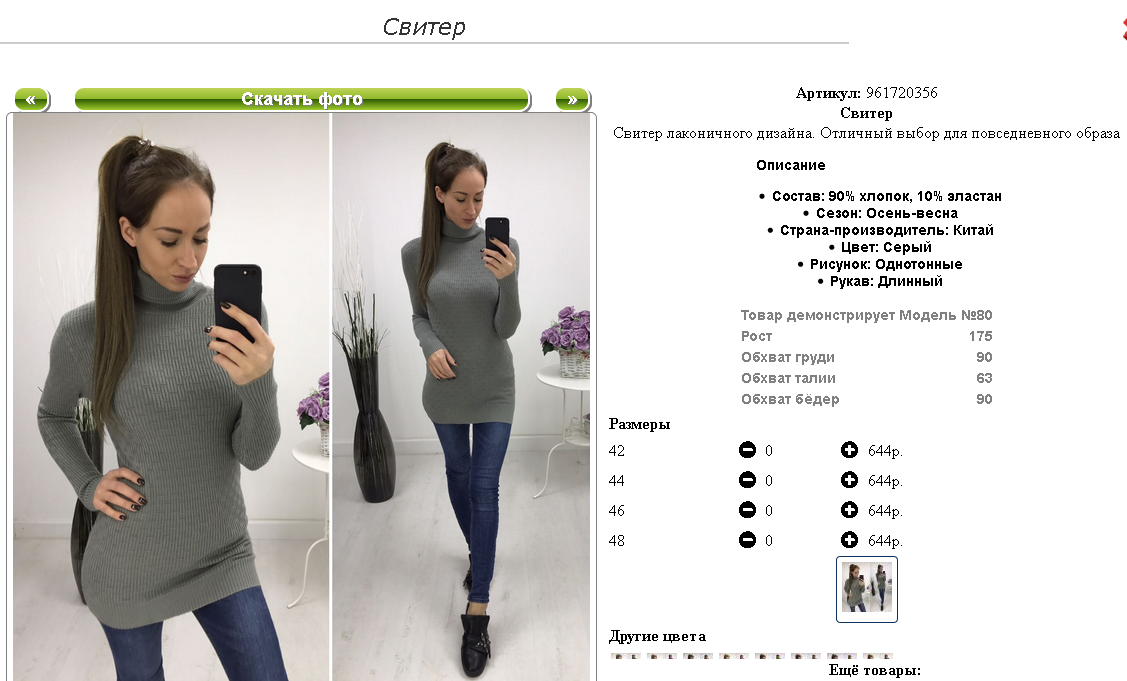The height and width of the screenshot is (681, 1127).
Task: Select the first swatch under Другие цвета
Action: (x=625, y=656)
